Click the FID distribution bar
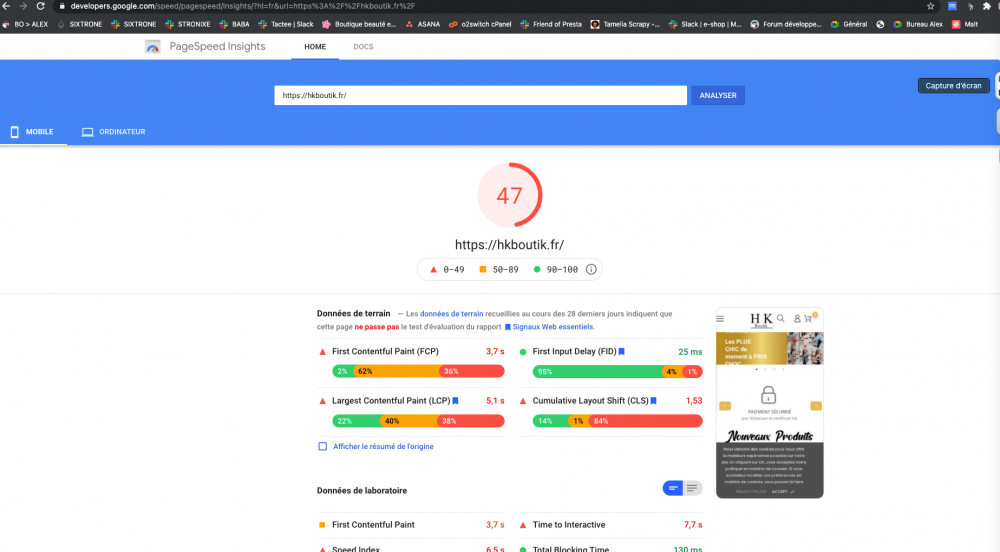Viewport: 1000px width, 552px height. (618, 372)
